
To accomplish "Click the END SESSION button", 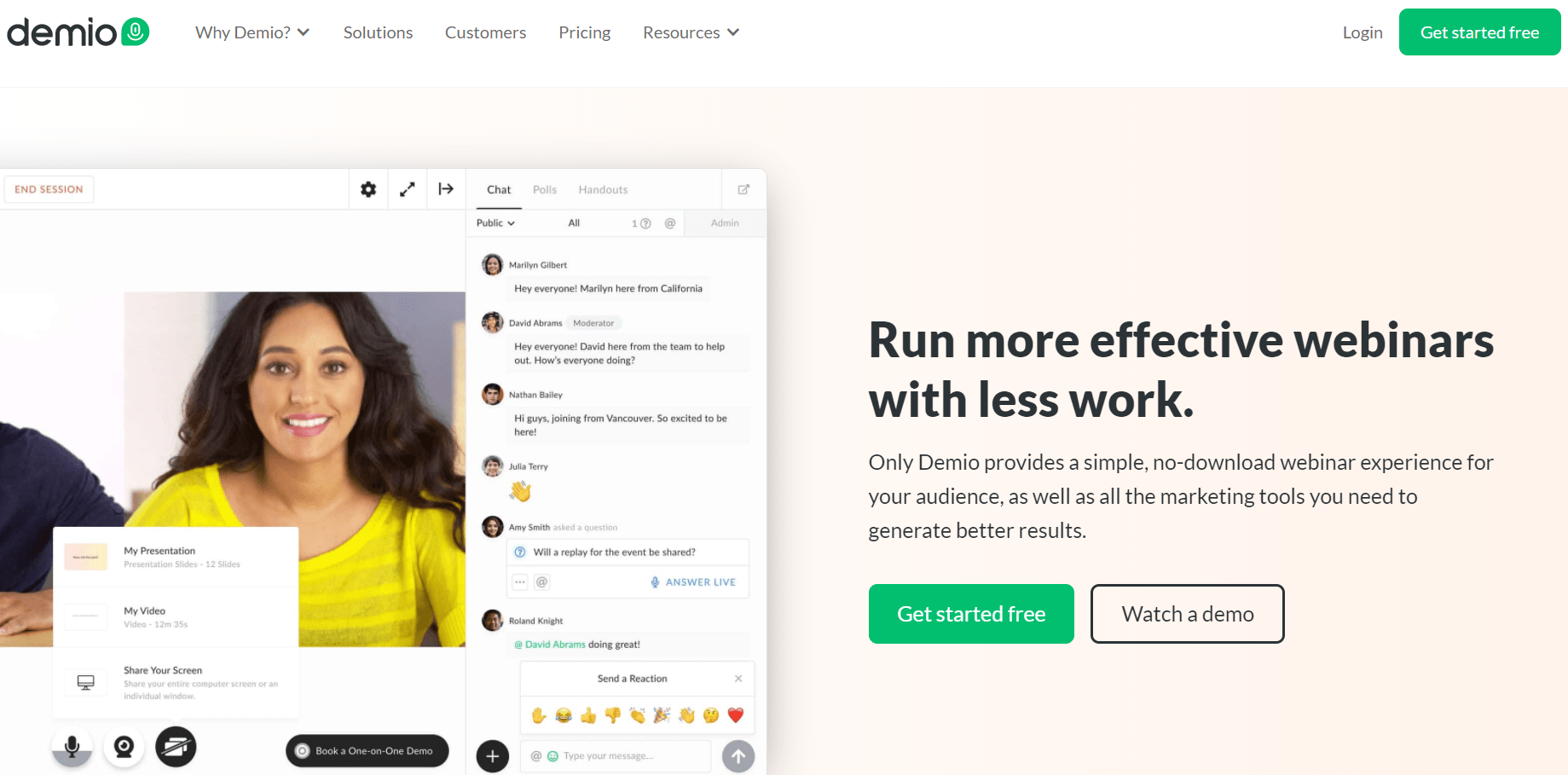I will point(49,189).
